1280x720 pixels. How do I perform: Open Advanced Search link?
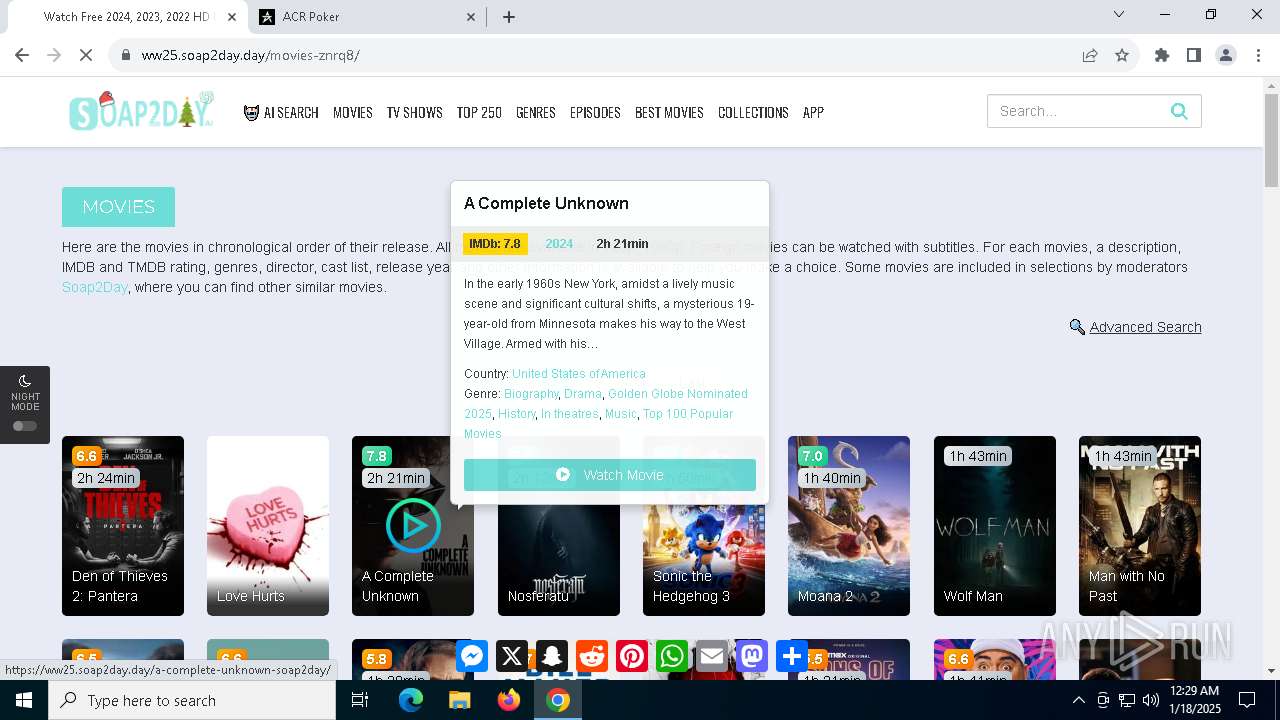(1145, 327)
